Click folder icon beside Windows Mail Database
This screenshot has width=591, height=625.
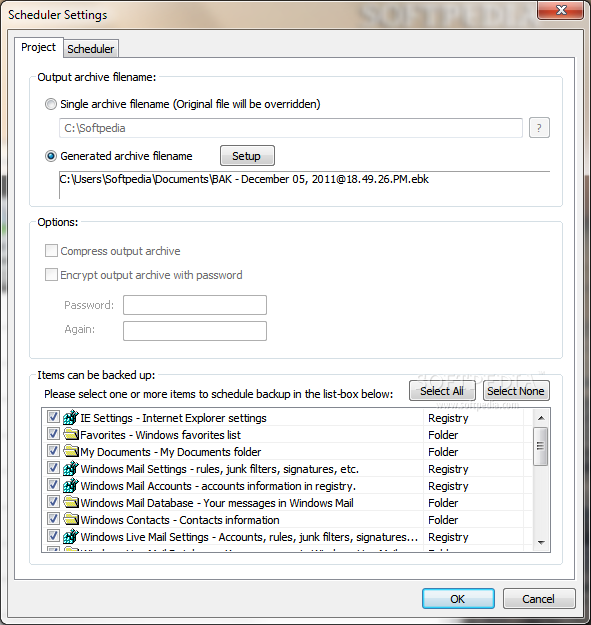coord(71,502)
